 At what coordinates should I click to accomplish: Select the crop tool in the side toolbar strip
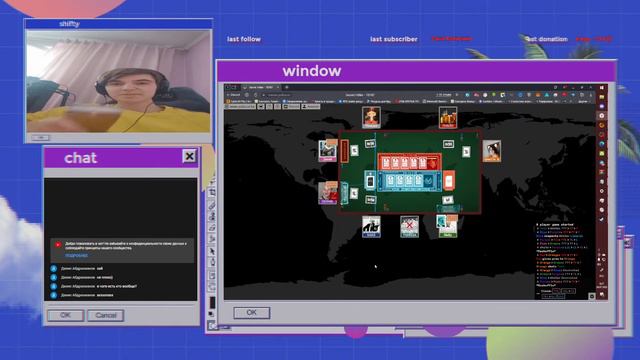212,193
